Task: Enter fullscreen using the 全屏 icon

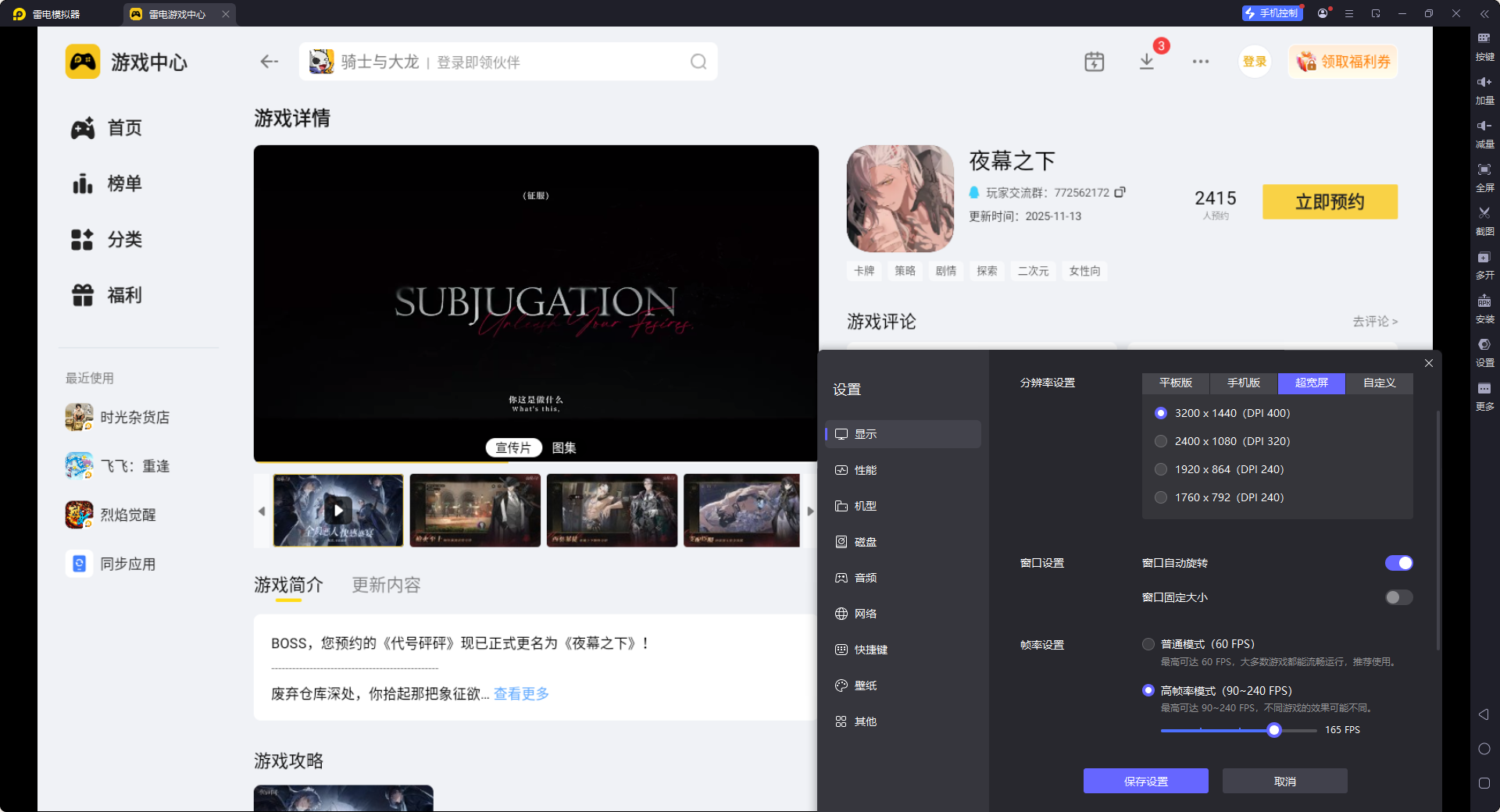Action: (x=1484, y=177)
